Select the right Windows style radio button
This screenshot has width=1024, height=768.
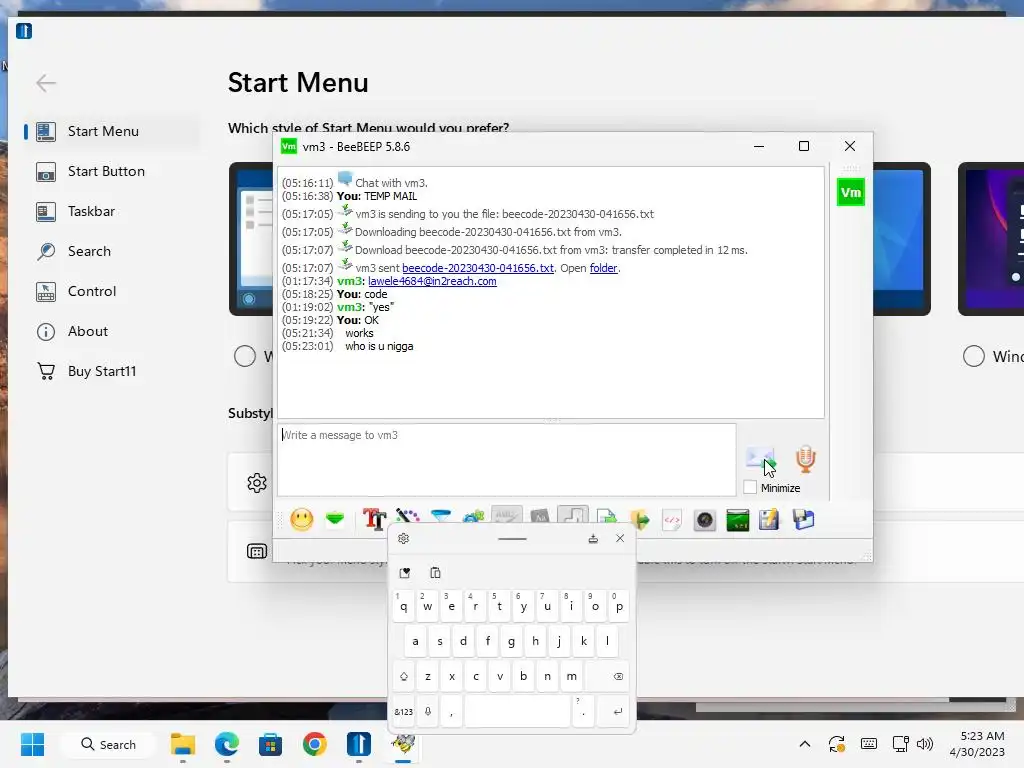point(974,356)
